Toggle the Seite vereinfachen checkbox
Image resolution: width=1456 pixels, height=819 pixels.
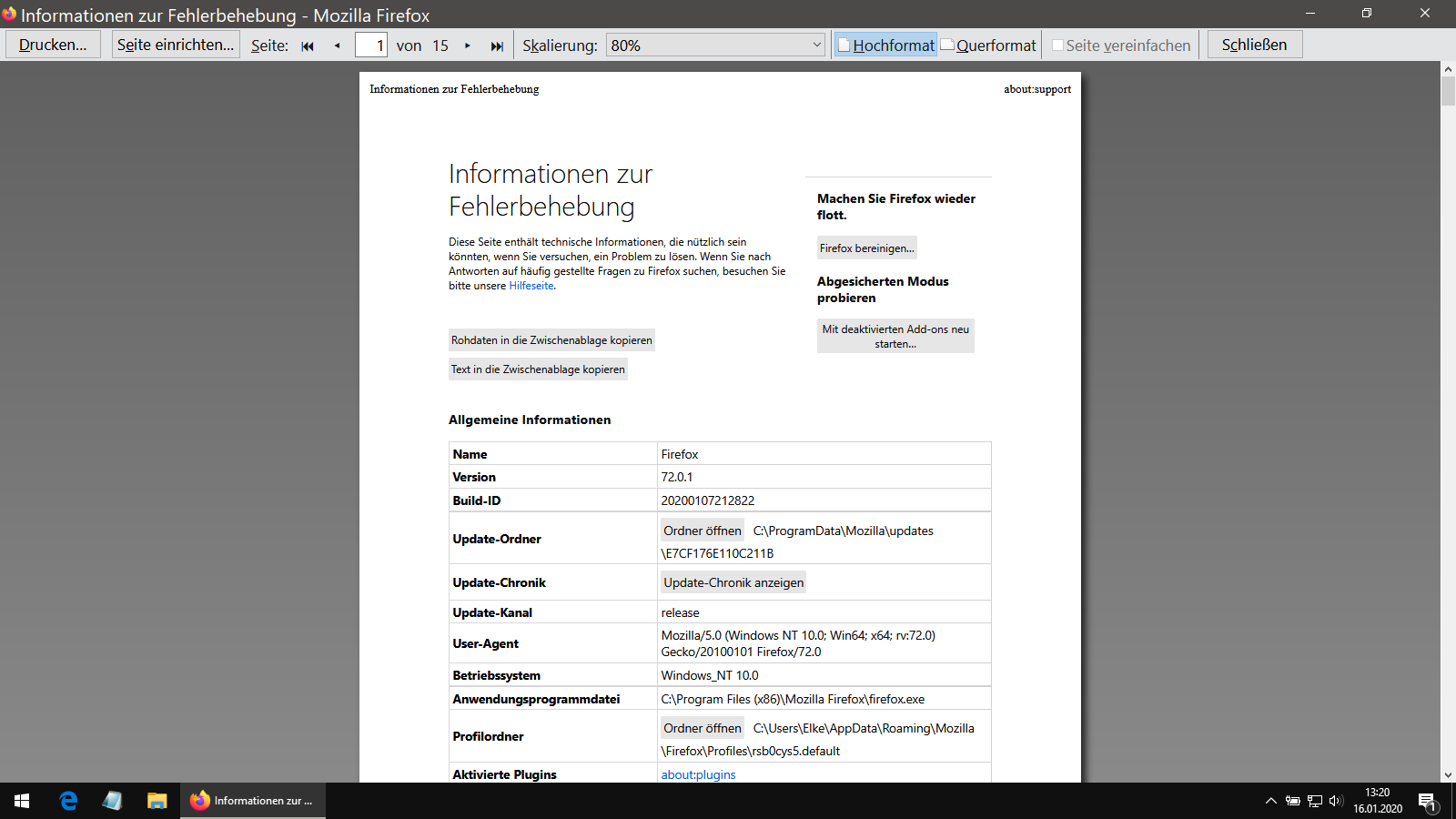pyautogui.click(x=1057, y=45)
